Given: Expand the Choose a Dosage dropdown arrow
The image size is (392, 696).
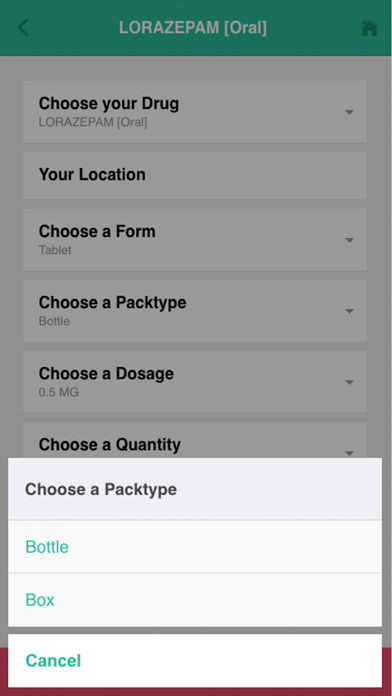Looking at the screenshot, I should 349,382.
